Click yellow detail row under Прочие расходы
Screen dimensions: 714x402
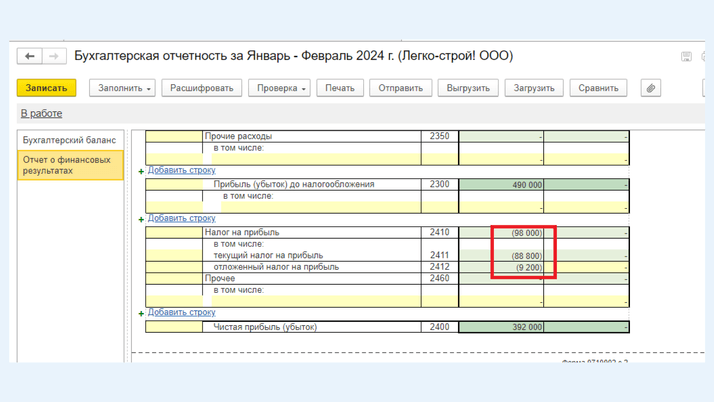pyautogui.click(x=316, y=159)
